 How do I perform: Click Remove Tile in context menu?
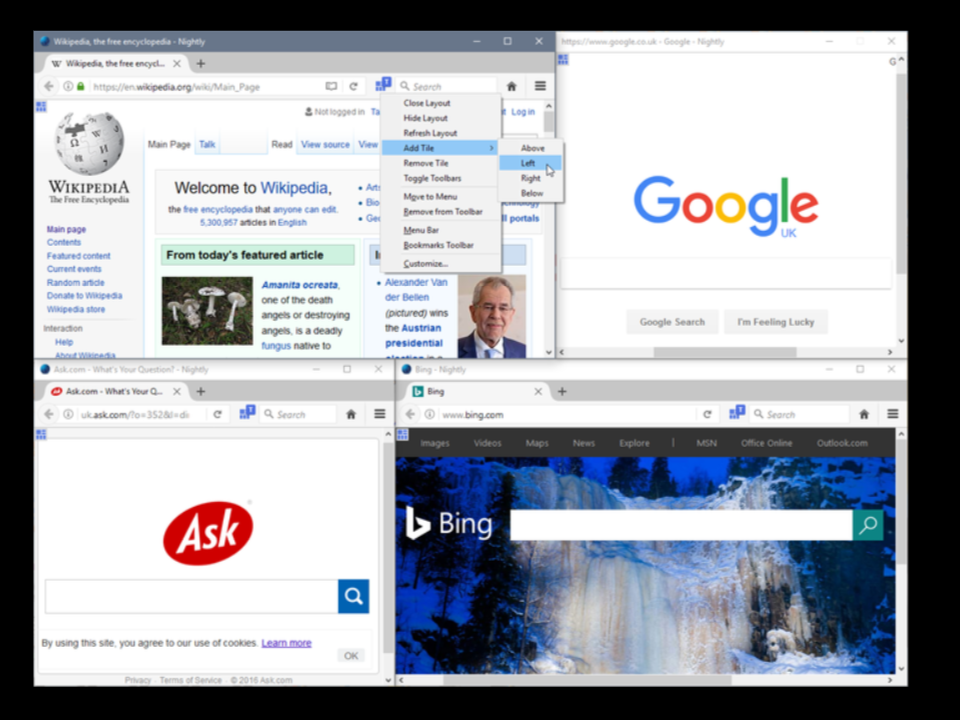pyautogui.click(x=426, y=163)
